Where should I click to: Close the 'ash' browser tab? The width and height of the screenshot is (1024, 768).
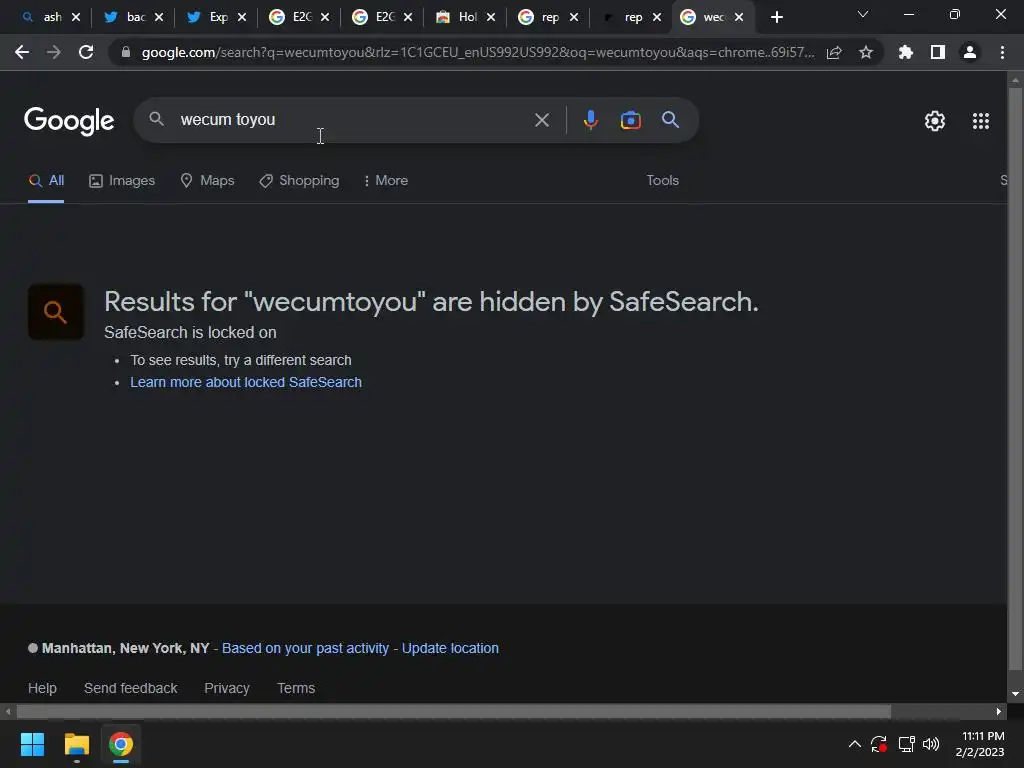[x=76, y=17]
